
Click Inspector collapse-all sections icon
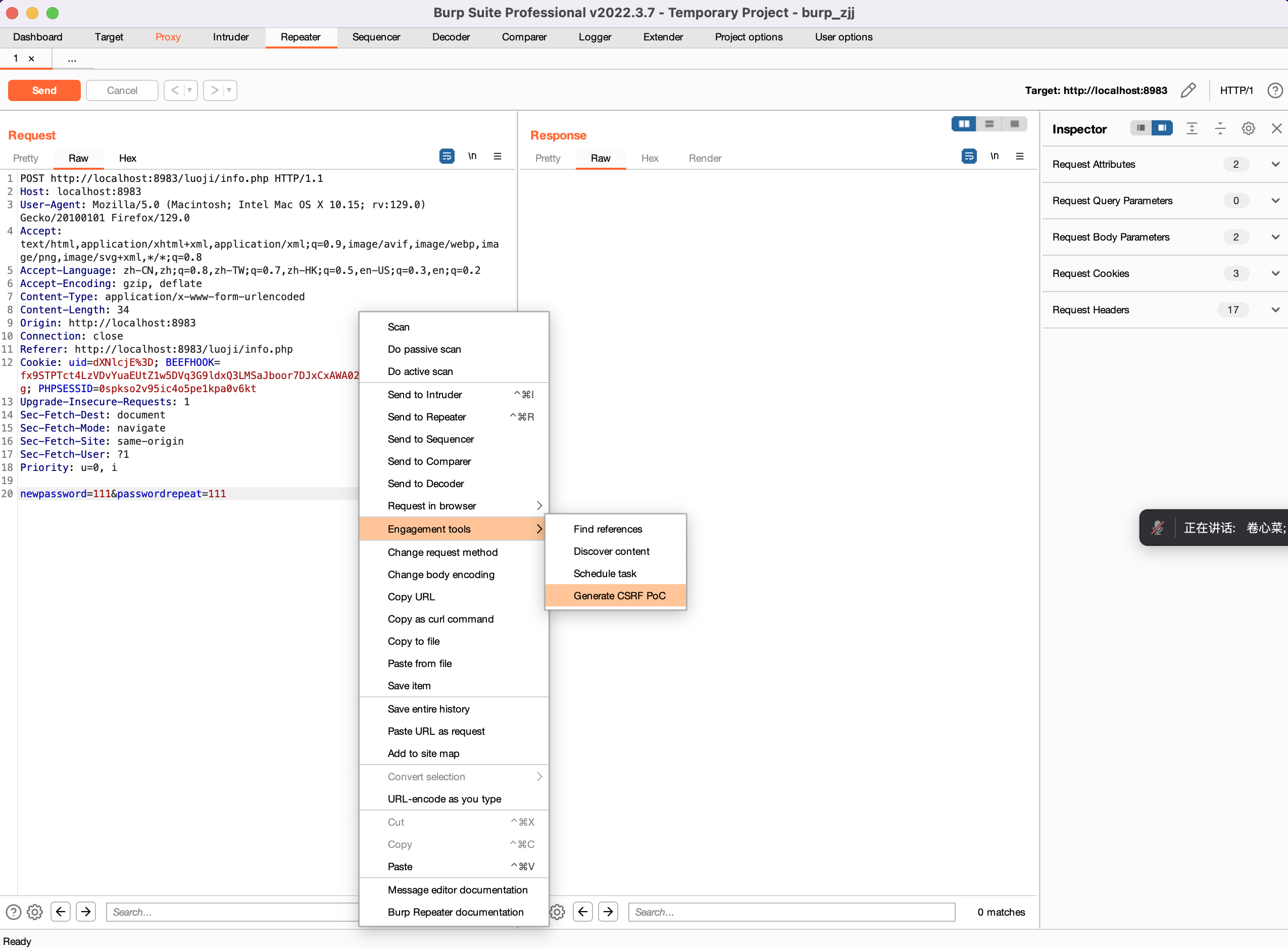[1220, 128]
